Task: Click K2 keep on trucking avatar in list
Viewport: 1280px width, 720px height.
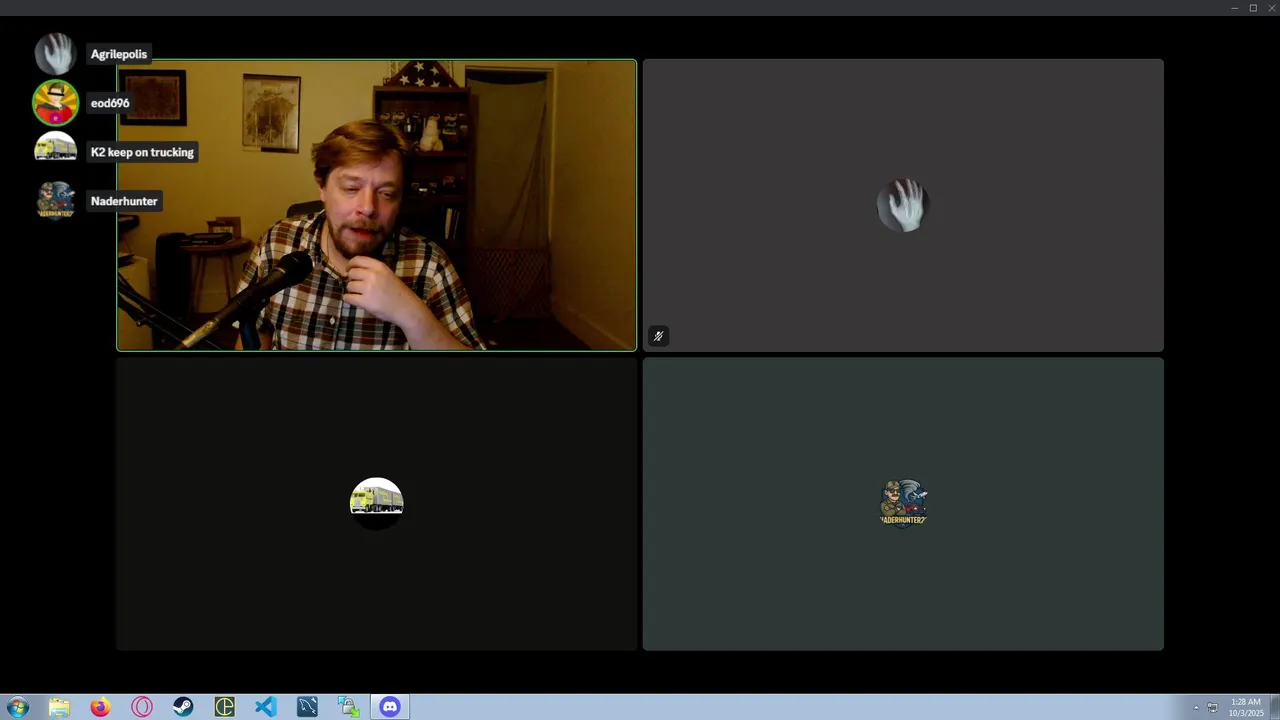Action: pos(55,150)
